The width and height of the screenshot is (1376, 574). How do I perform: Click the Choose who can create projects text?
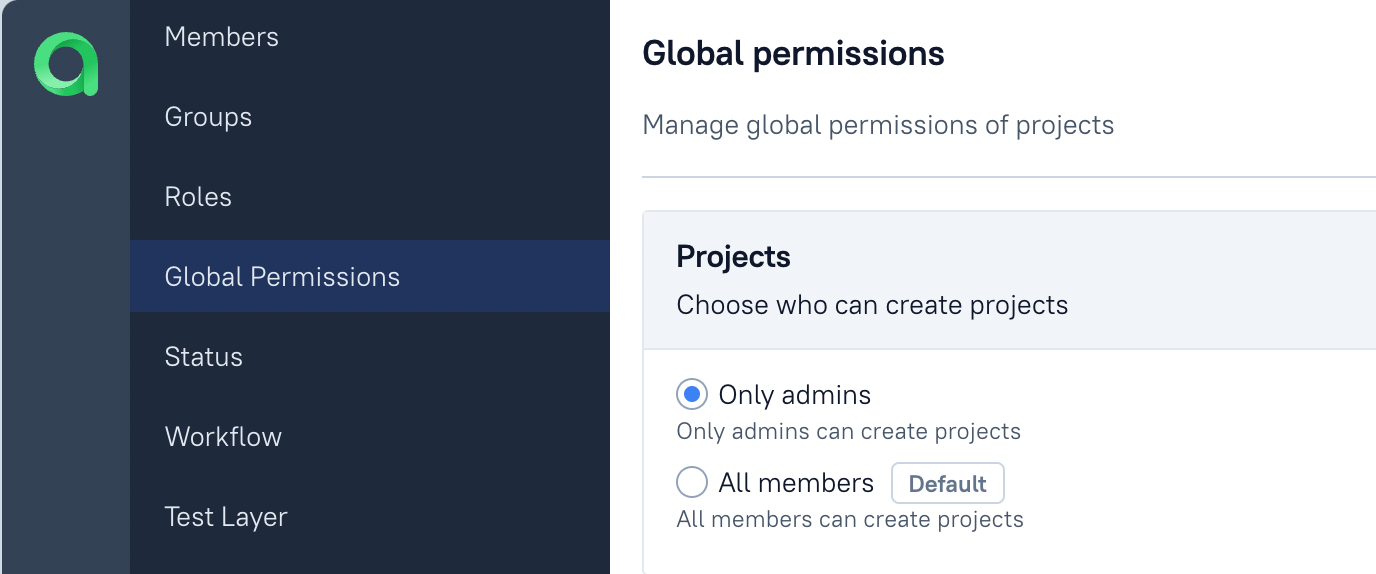pos(872,305)
